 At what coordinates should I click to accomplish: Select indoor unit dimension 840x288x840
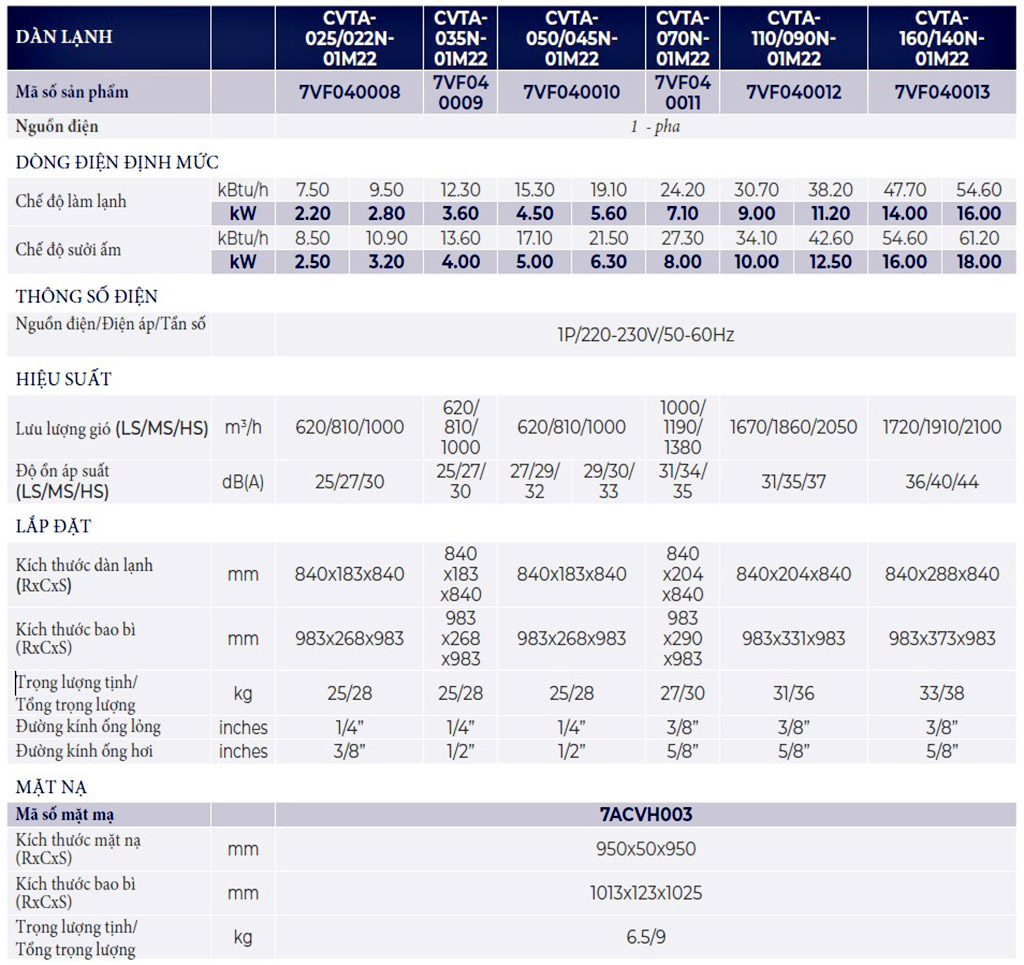942,574
